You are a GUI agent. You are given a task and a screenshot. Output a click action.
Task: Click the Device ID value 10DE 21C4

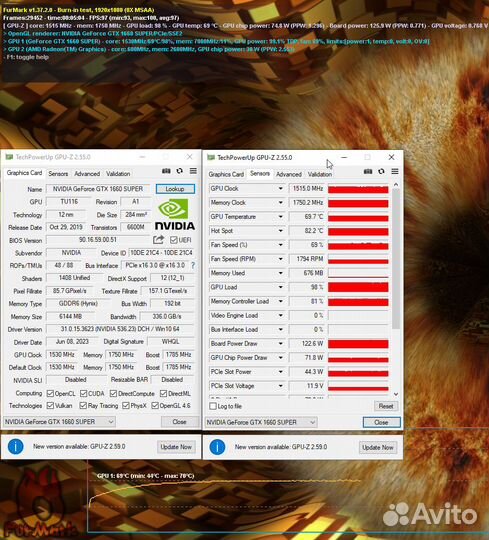(161, 253)
